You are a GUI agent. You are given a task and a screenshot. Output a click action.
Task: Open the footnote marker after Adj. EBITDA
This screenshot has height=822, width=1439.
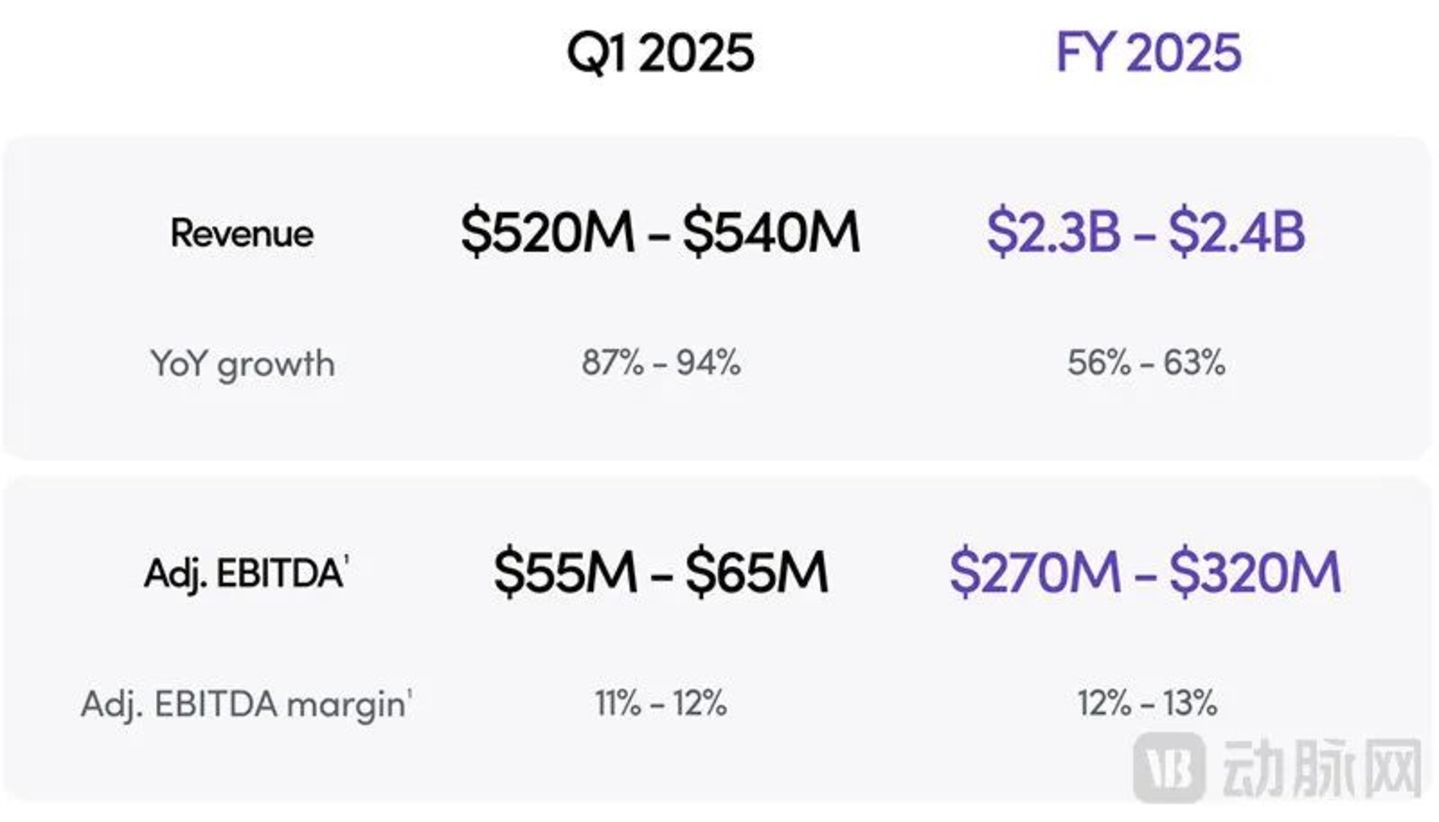(x=346, y=561)
